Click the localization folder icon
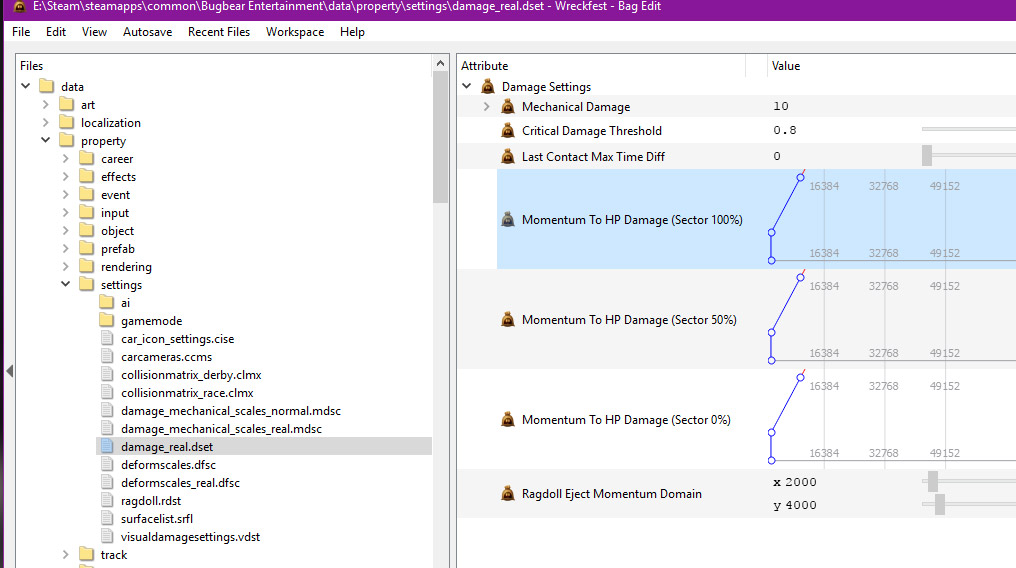 [x=67, y=122]
